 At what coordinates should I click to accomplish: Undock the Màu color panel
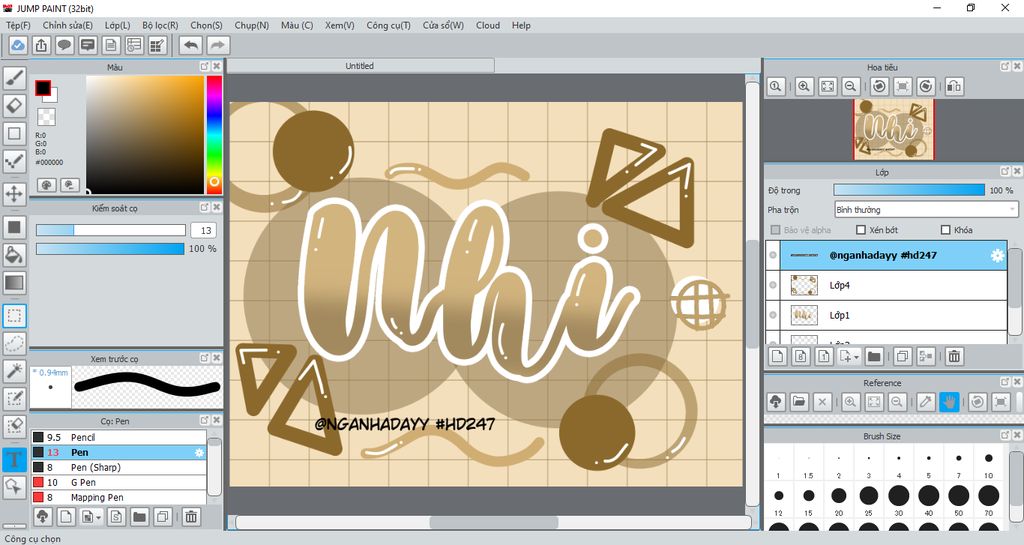pos(204,67)
